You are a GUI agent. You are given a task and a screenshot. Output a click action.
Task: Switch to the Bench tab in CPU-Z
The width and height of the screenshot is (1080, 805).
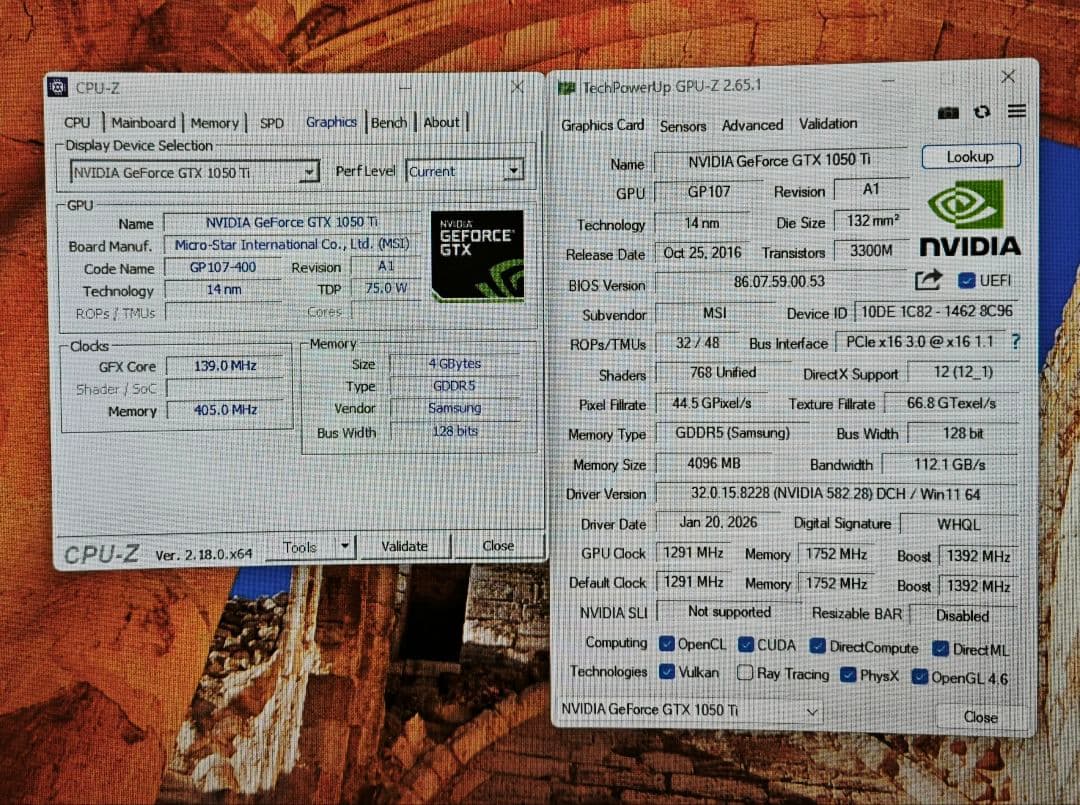pos(389,123)
